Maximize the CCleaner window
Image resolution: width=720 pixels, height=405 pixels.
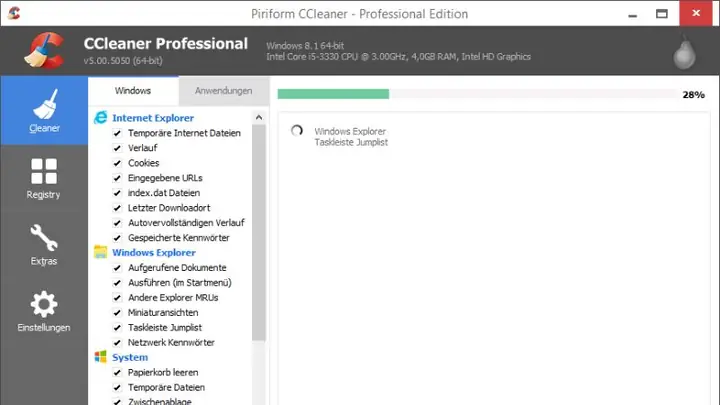pos(662,14)
